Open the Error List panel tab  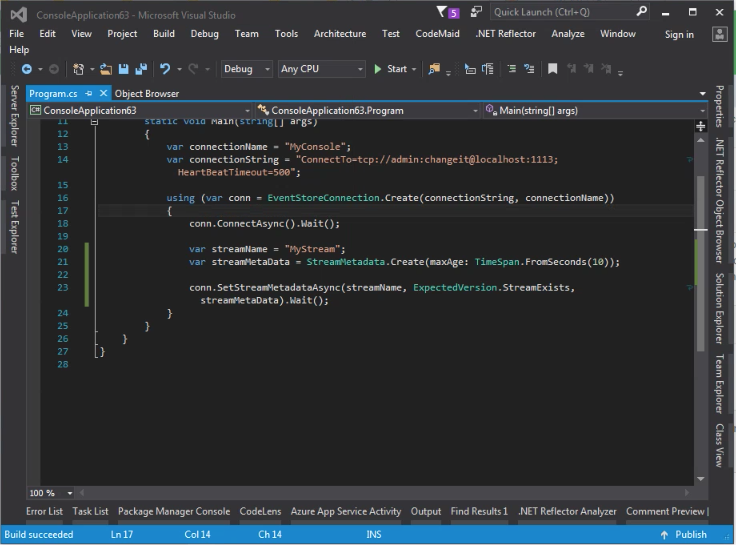point(45,511)
